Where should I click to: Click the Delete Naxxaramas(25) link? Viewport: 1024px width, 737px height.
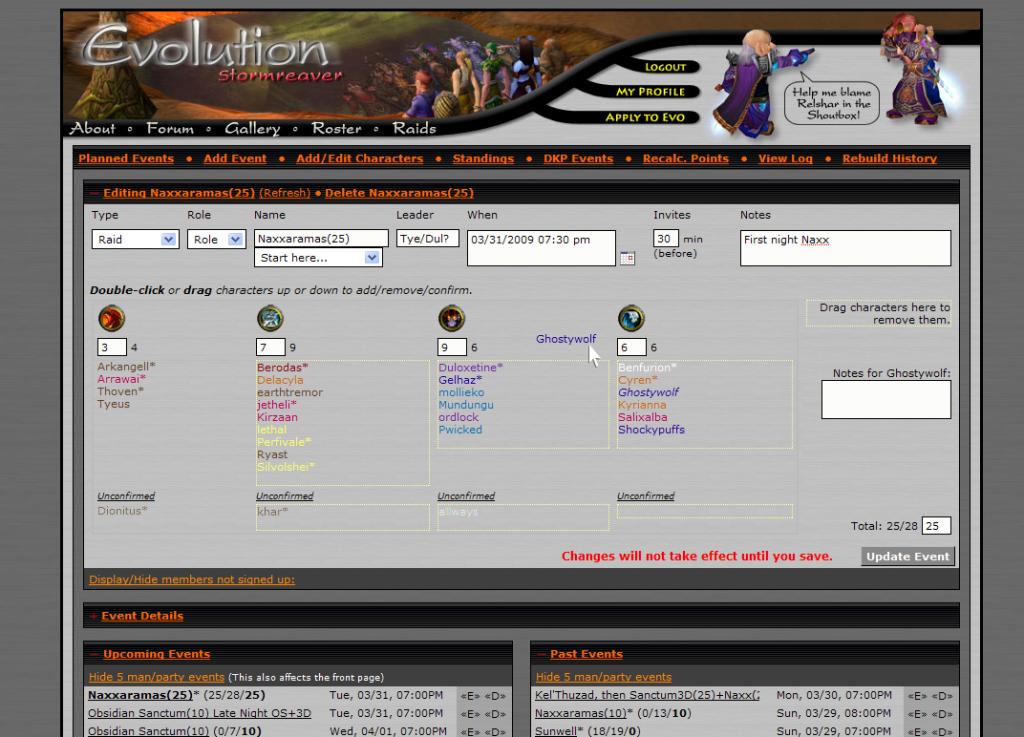(399, 193)
